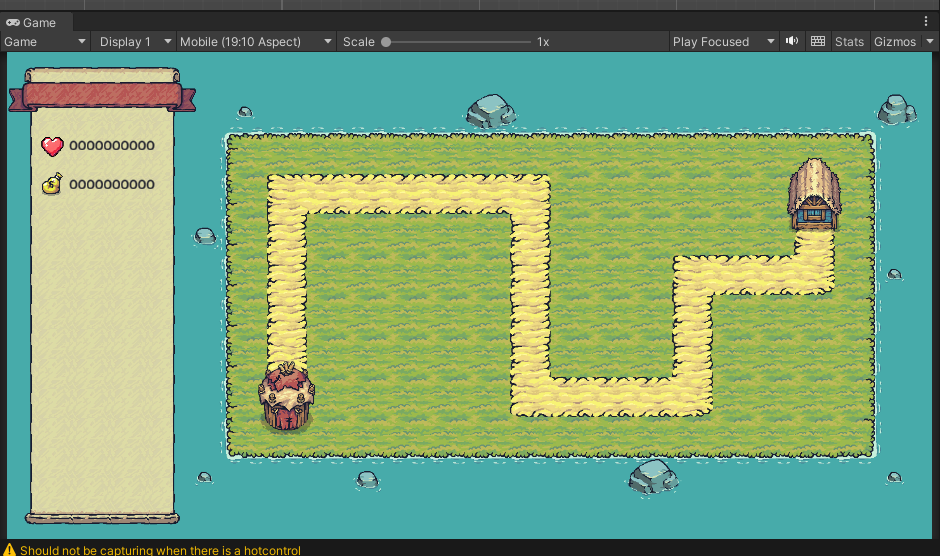Click the large rock above the island
This screenshot has width=940, height=556.
click(x=491, y=112)
